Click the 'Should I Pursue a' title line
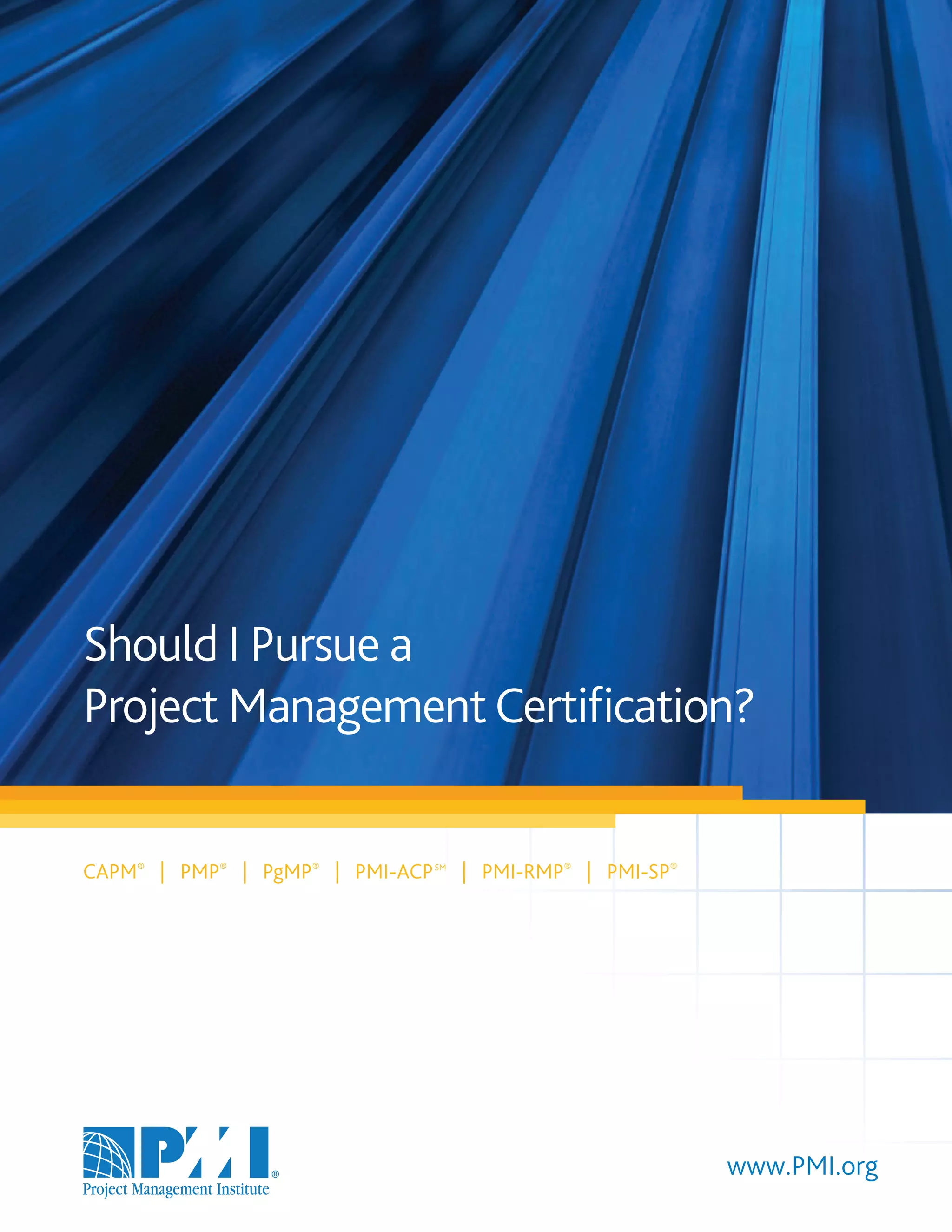The height and width of the screenshot is (1232, 952). (x=248, y=645)
